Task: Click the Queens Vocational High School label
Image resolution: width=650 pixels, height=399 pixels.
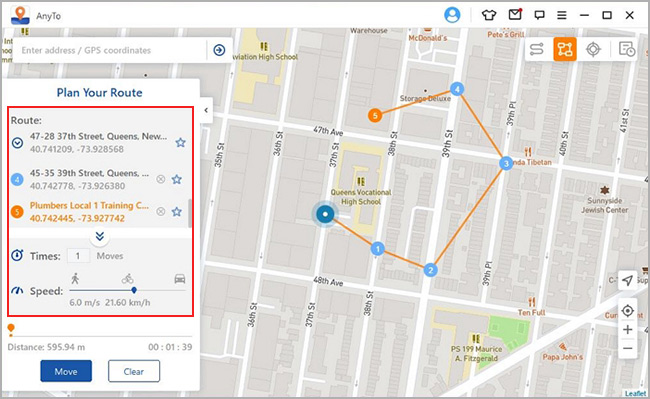Action: coord(361,197)
